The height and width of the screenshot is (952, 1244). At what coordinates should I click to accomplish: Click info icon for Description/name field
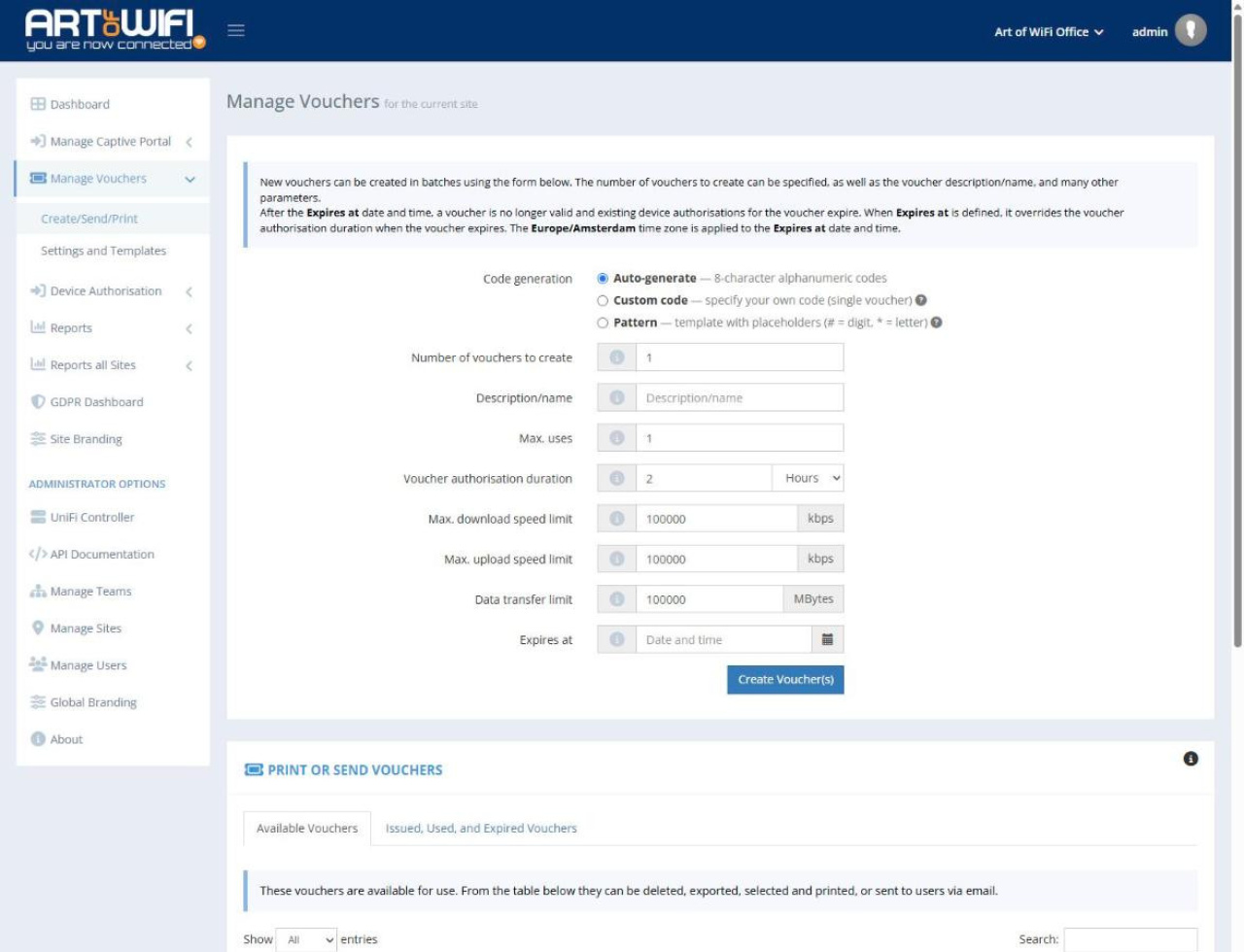616,397
